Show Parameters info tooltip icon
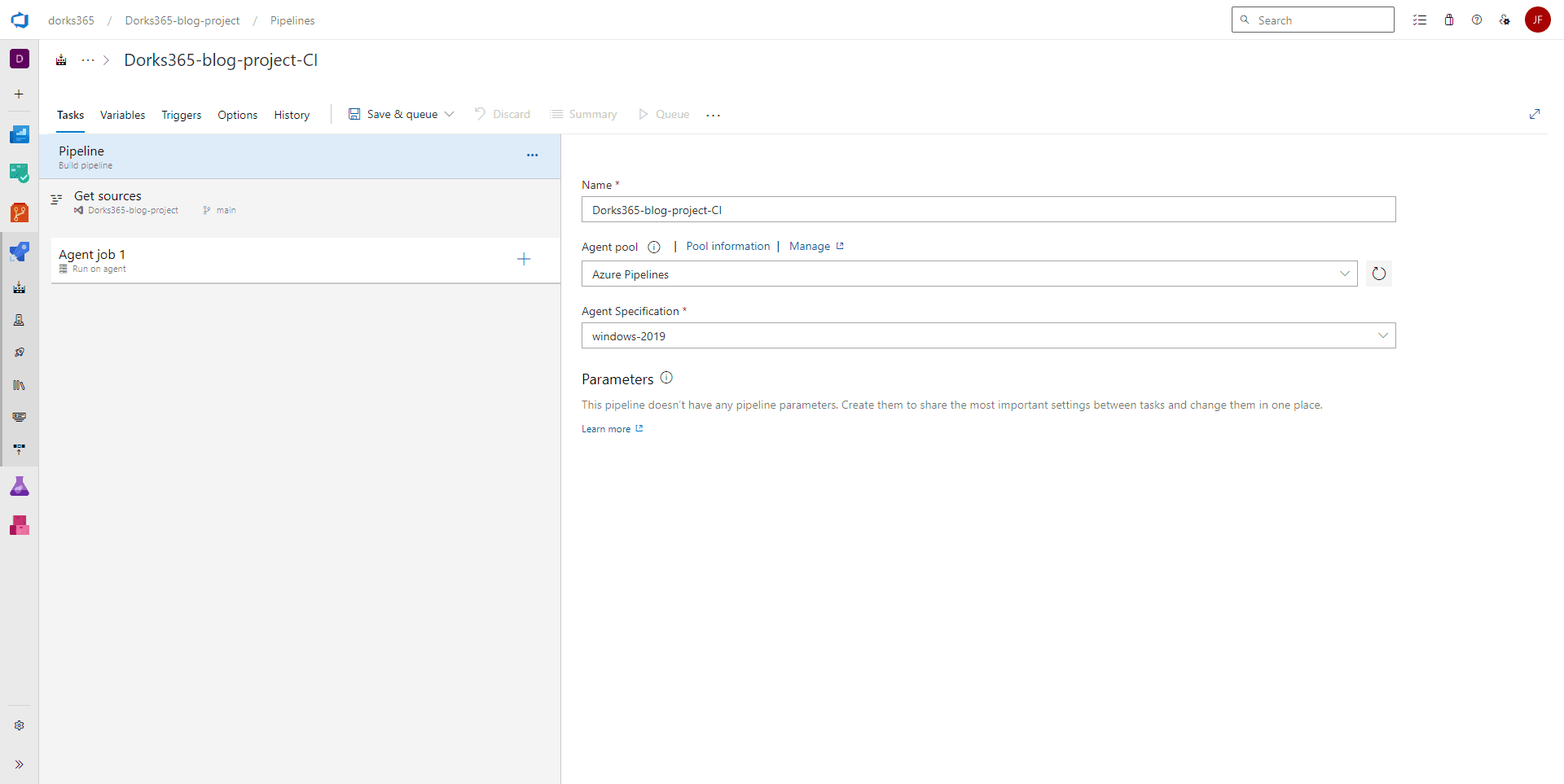1564x784 pixels. 666,378
